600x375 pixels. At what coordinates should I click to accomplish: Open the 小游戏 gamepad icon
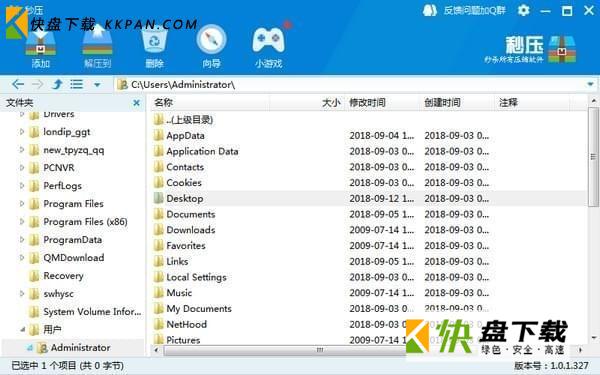(269, 47)
